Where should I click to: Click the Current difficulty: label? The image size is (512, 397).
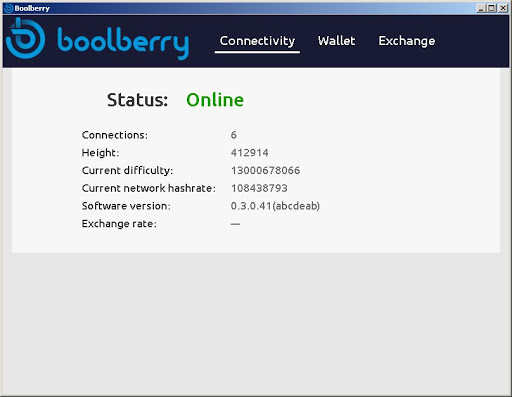click(x=127, y=170)
